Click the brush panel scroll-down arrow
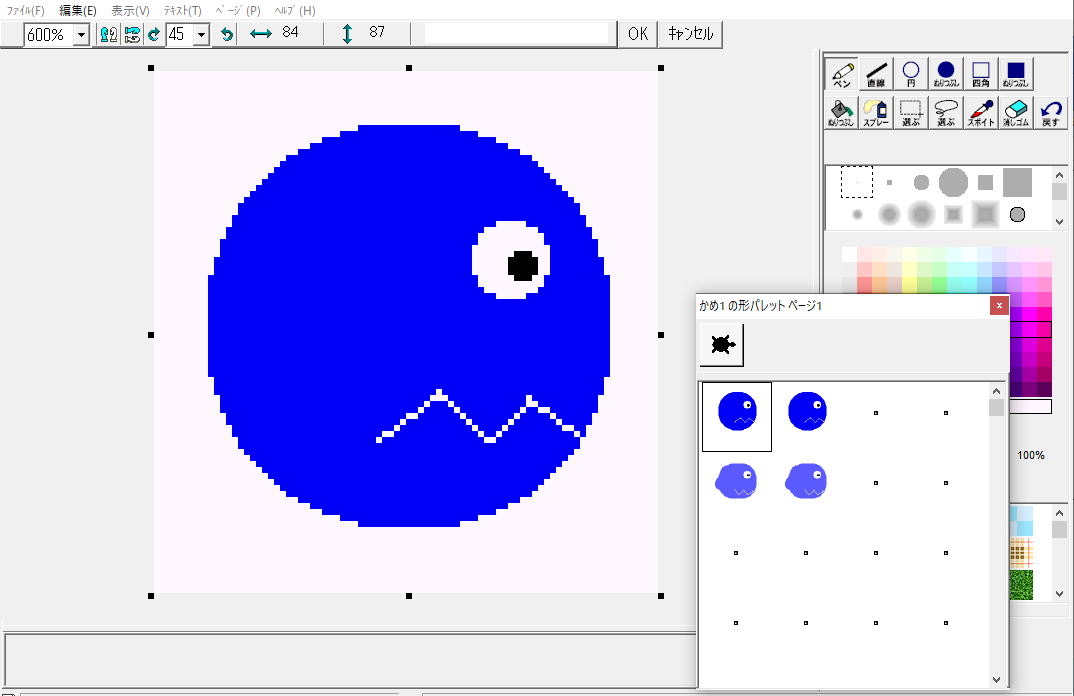 (x=1059, y=221)
